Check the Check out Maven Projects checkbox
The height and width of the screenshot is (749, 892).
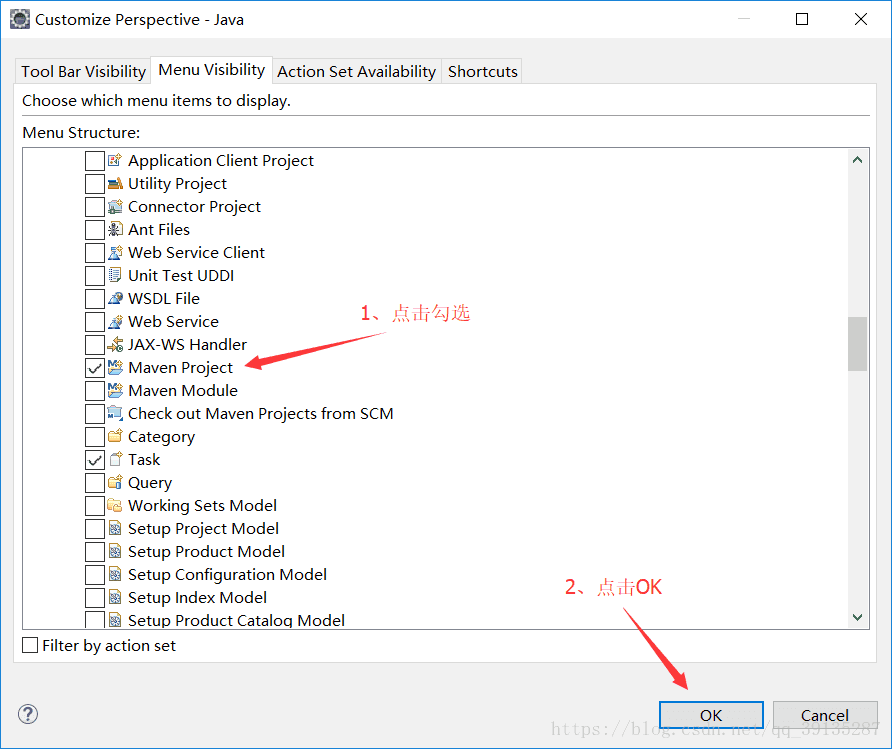click(x=95, y=413)
